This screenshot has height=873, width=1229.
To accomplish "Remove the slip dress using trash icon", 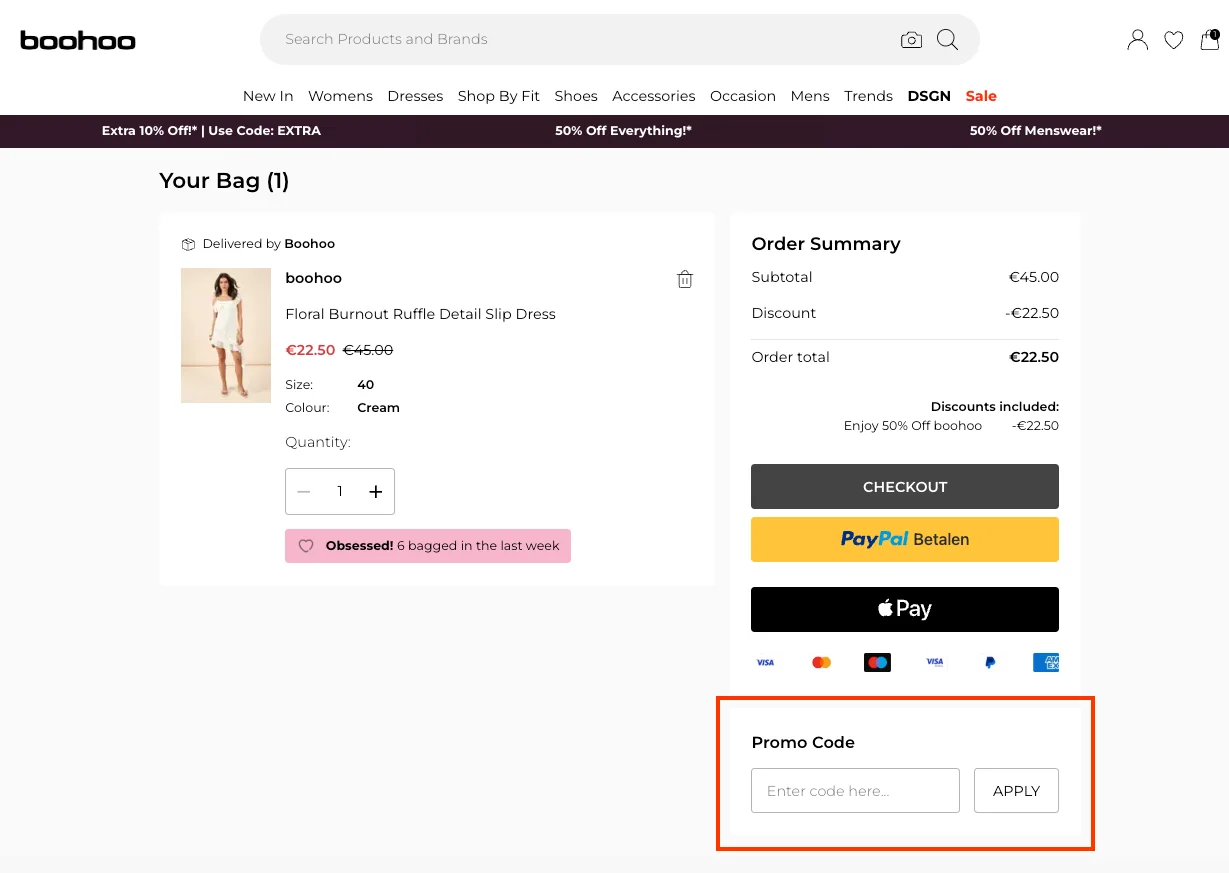I will pyautogui.click(x=685, y=279).
